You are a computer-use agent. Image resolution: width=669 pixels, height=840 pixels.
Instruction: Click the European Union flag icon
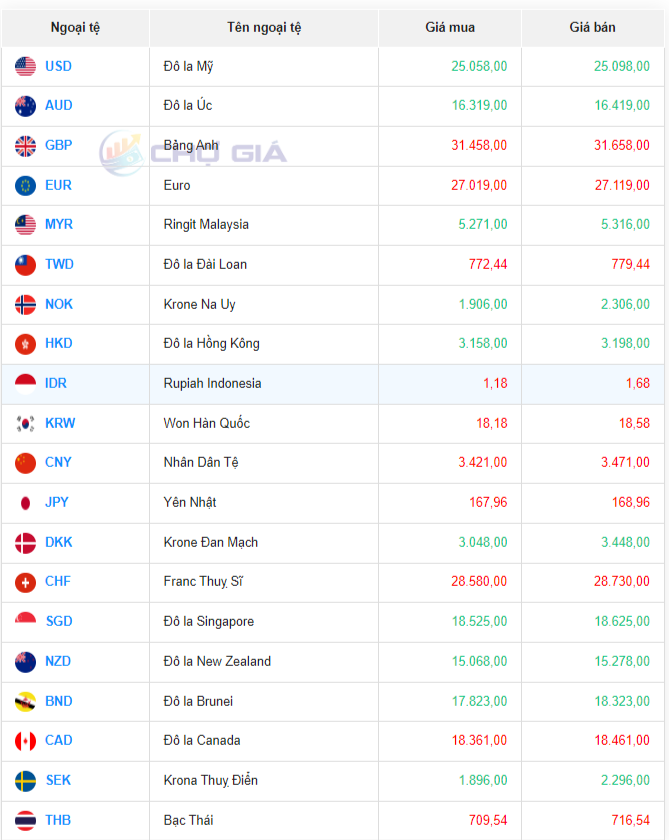(x=26, y=185)
